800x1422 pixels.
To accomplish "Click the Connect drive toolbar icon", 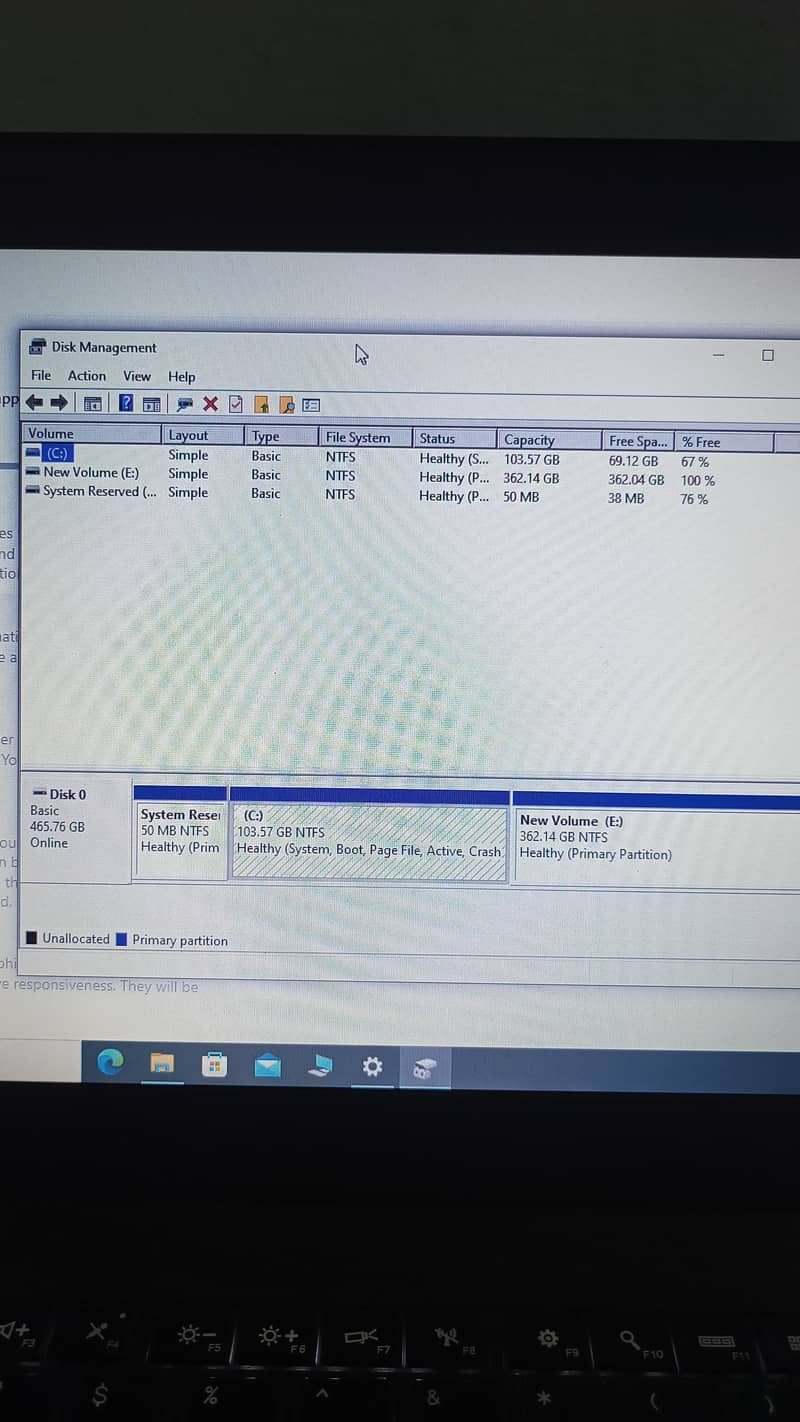I will click(x=184, y=404).
